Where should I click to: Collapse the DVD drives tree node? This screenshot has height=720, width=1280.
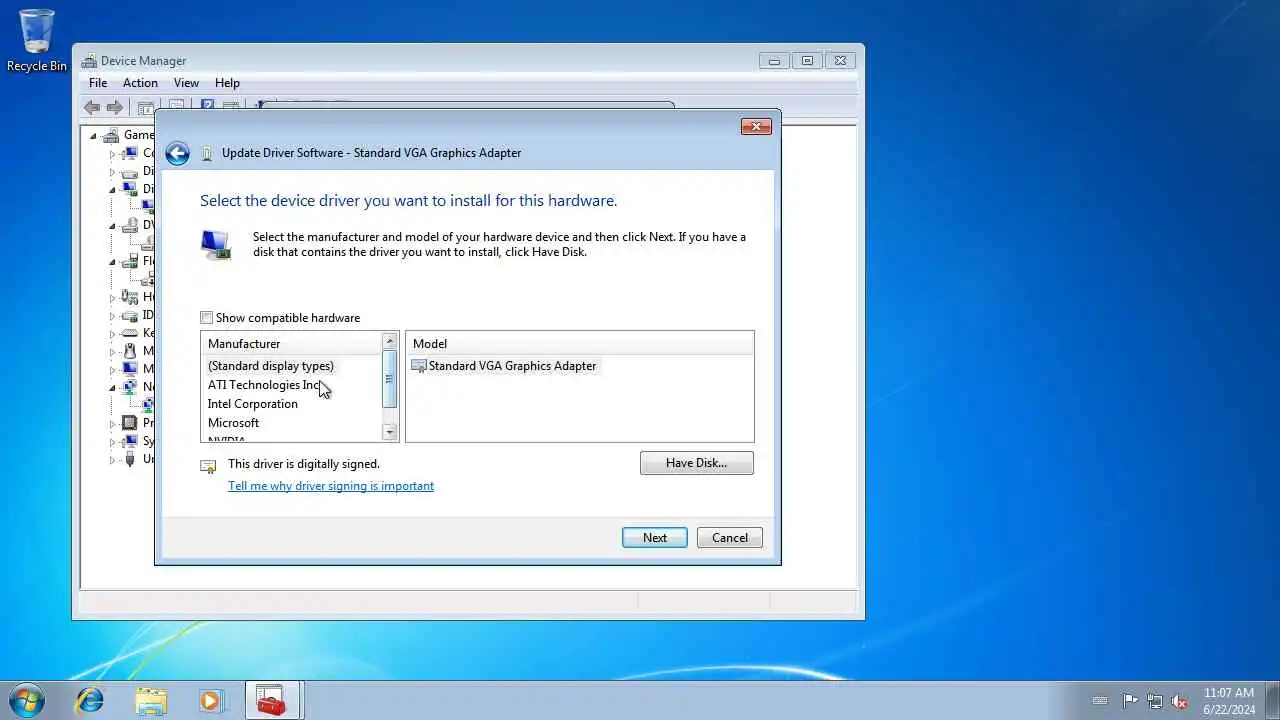[x=113, y=226]
